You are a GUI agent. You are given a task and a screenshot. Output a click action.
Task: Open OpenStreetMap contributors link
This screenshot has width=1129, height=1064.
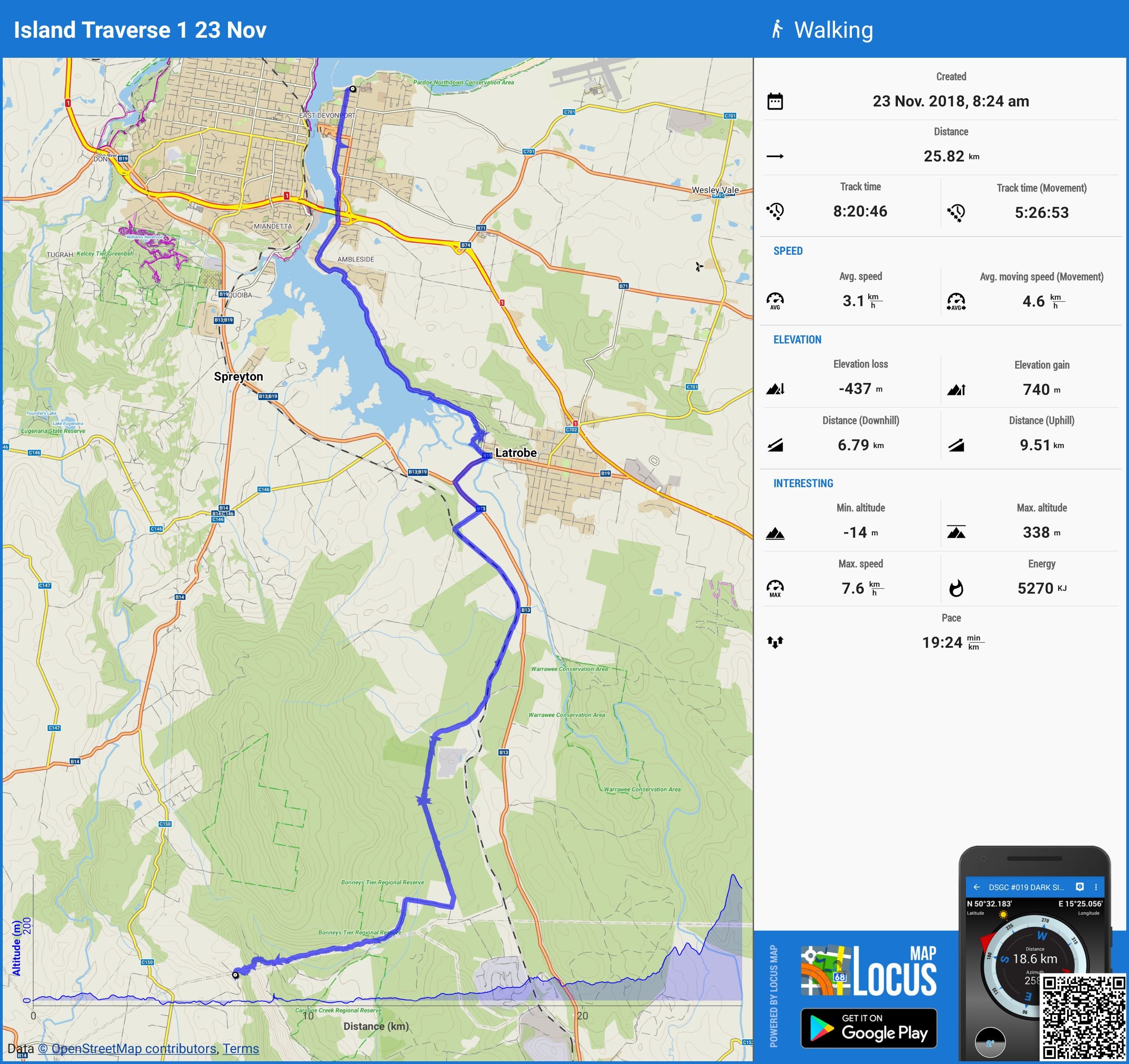coord(127,1049)
